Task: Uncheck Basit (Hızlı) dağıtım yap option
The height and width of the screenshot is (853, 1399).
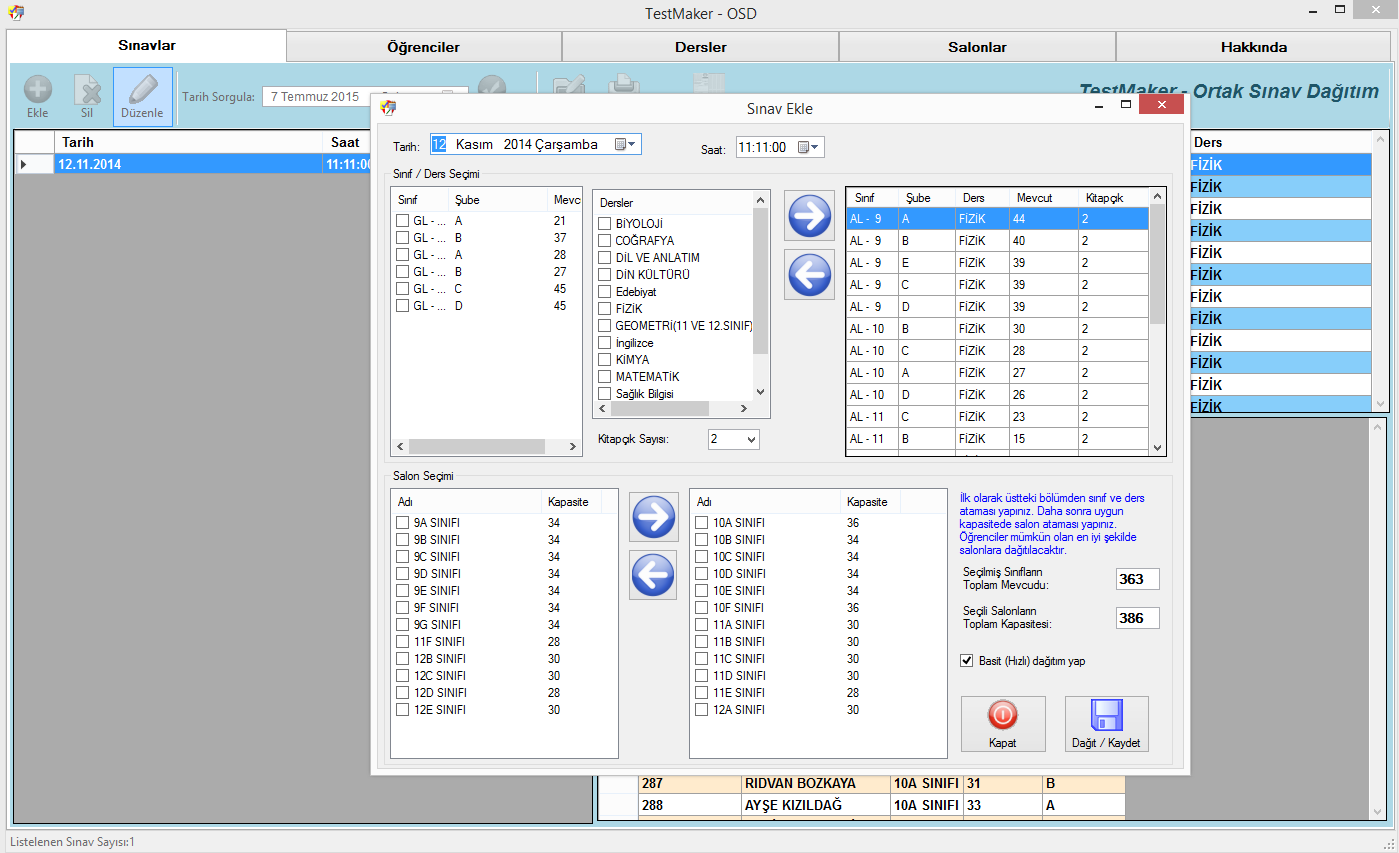Action: click(x=966, y=661)
